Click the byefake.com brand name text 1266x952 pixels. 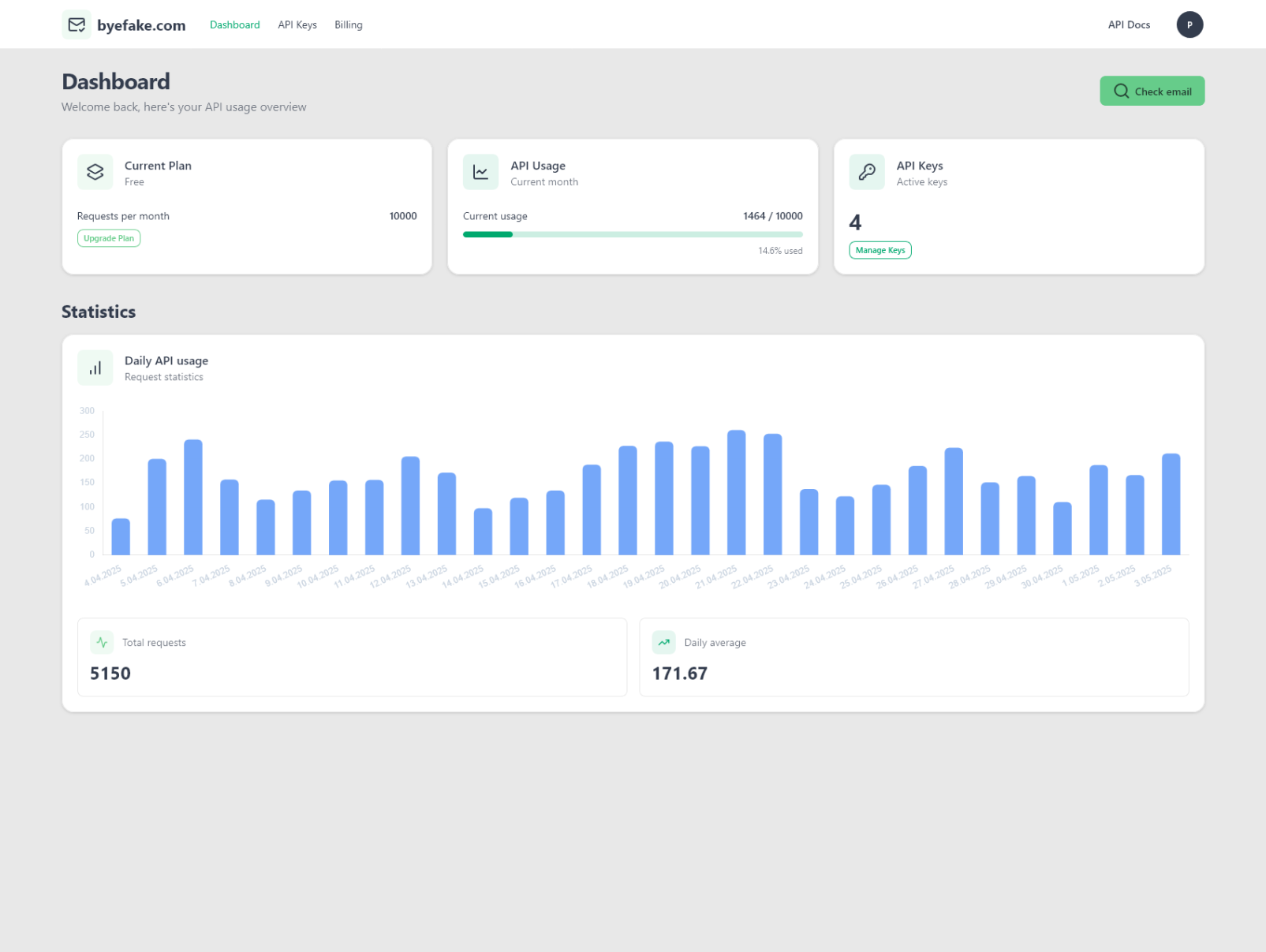pyautogui.click(x=141, y=25)
